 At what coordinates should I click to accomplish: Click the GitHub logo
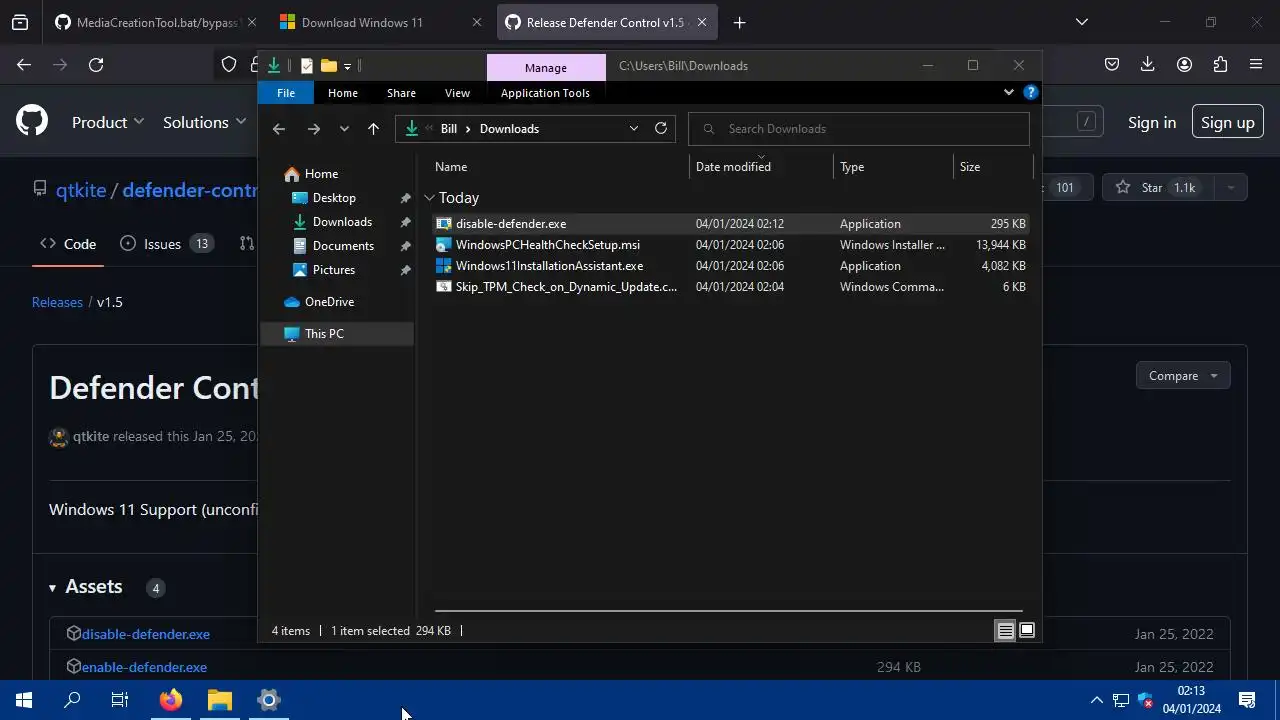[32, 122]
